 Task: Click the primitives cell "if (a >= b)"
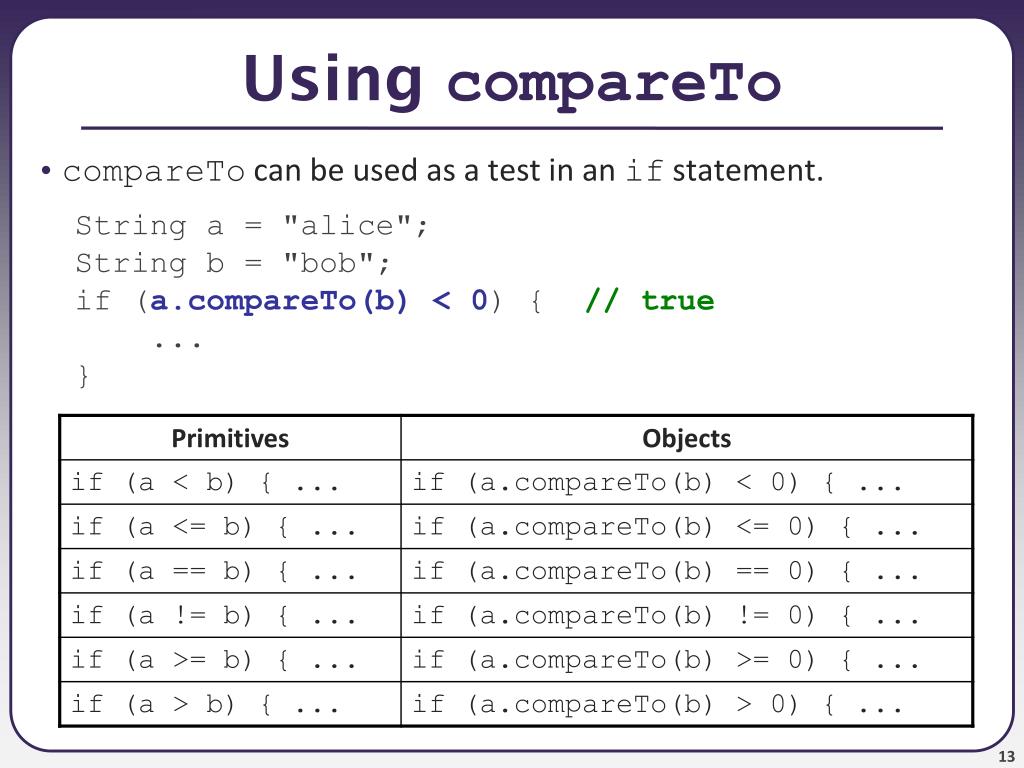point(230,660)
